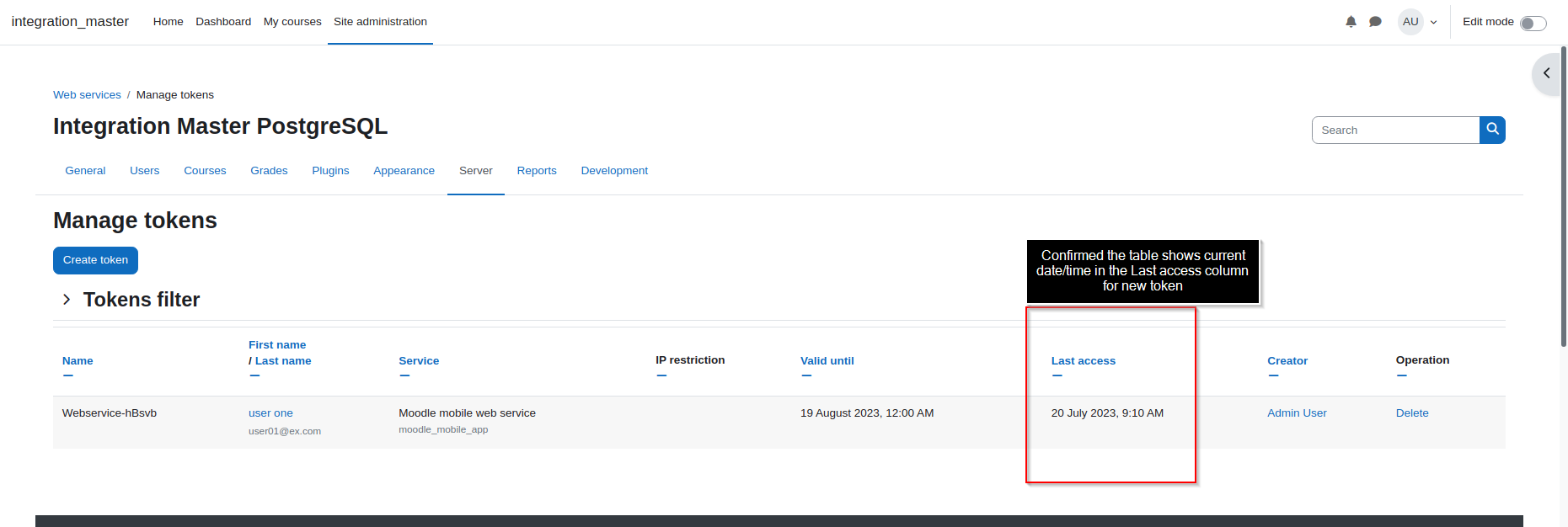Image resolution: width=1568 pixels, height=527 pixels.
Task: Click the page vertical scrollbar
Action: 1564,196
